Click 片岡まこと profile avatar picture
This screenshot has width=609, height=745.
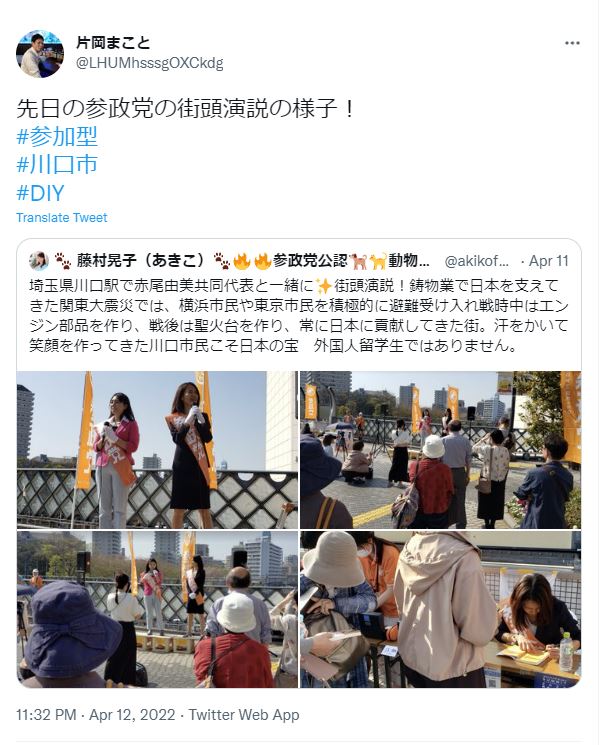[39, 53]
